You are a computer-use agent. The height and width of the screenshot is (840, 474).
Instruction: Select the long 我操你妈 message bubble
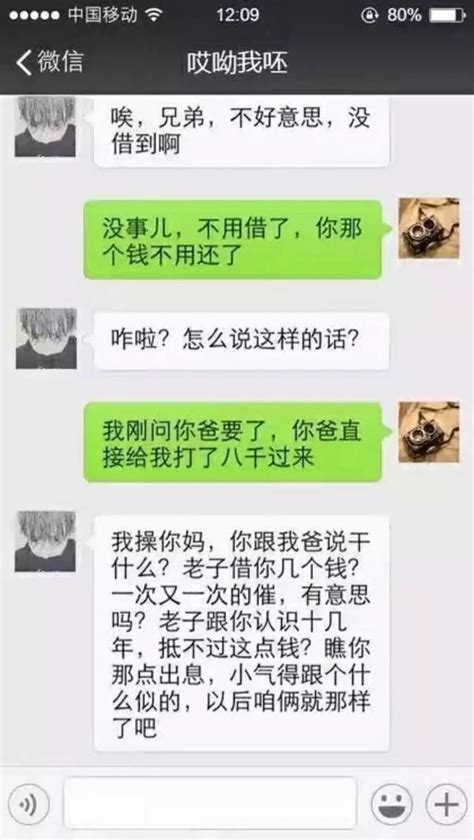pos(240,634)
